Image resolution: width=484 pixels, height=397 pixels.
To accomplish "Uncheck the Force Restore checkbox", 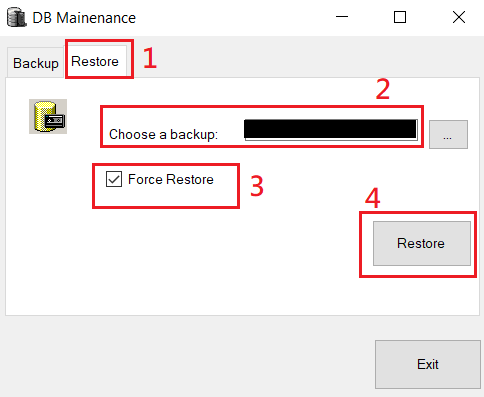I will tap(114, 179).
